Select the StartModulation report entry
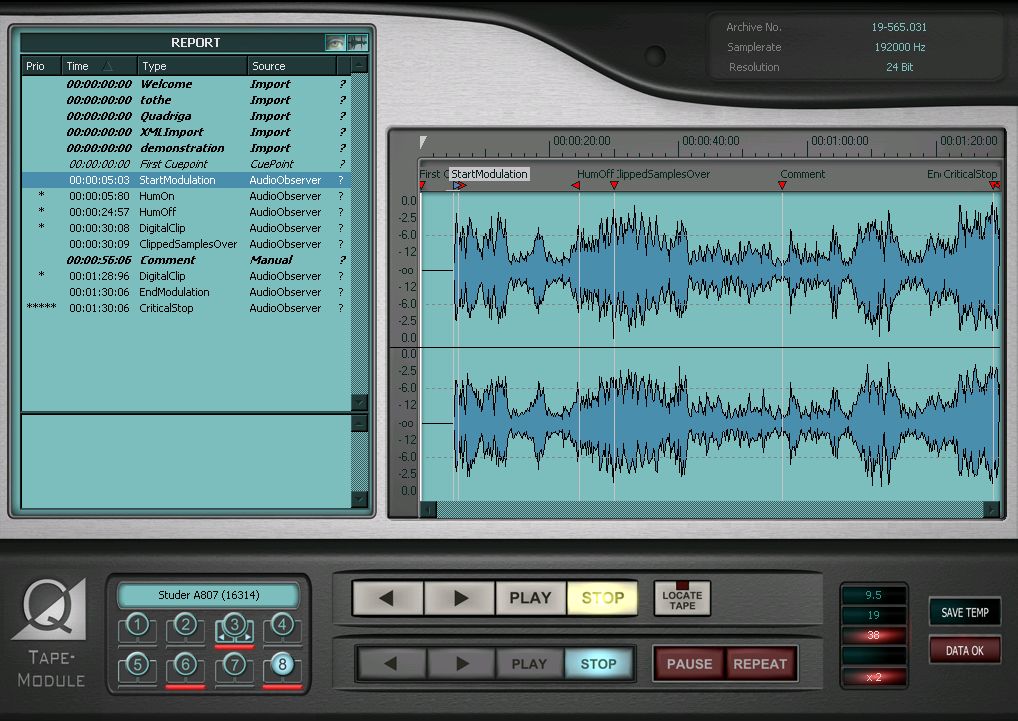Screen dimensions: 1018x721 point(177,180)
